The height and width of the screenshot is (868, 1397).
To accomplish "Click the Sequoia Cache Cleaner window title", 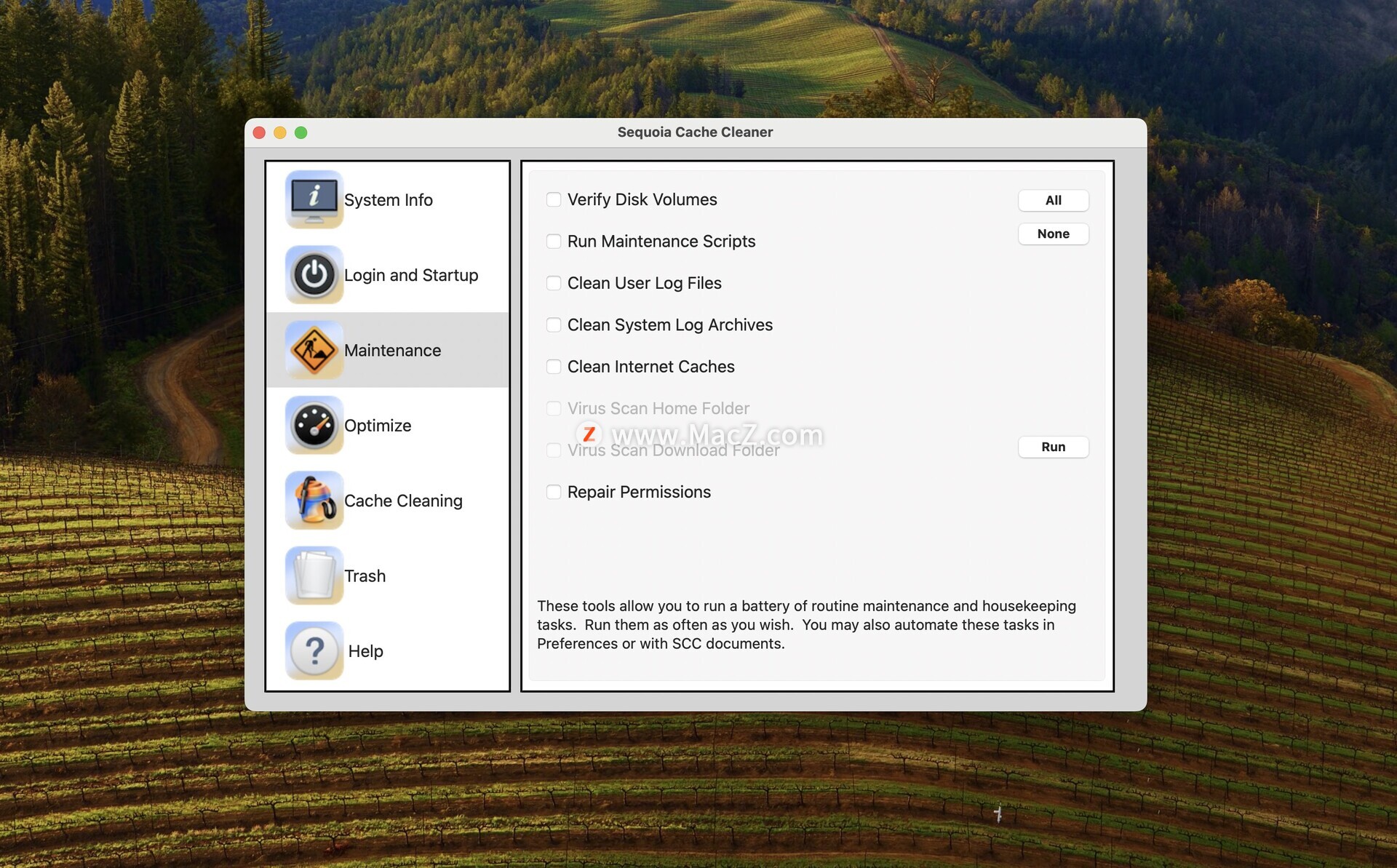I will click(x=695, y=132).
